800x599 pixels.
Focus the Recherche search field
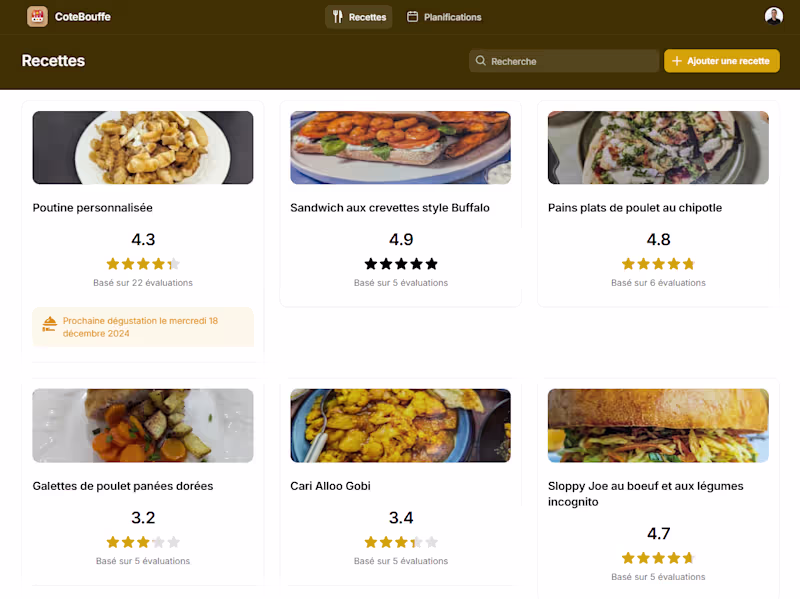pyautogui.click(x=570, y=61)
